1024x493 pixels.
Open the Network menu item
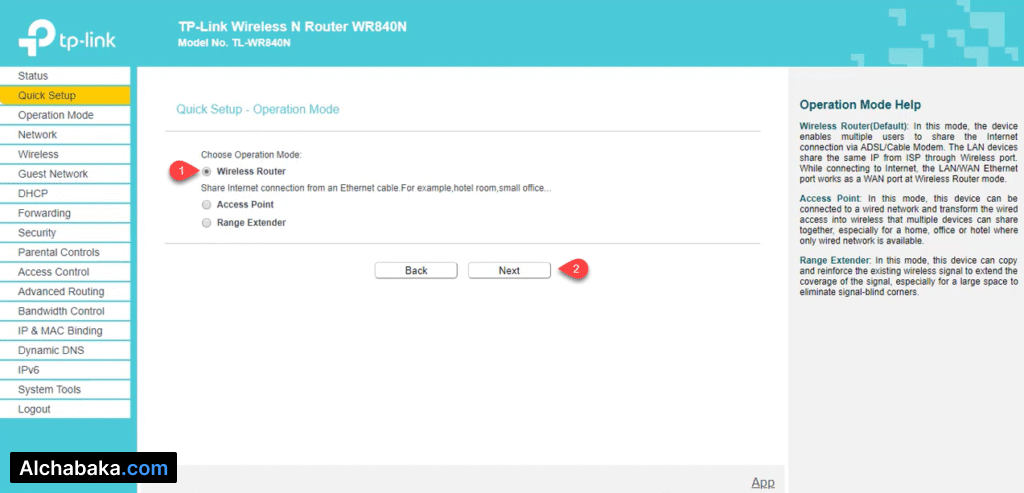[65, 135]
